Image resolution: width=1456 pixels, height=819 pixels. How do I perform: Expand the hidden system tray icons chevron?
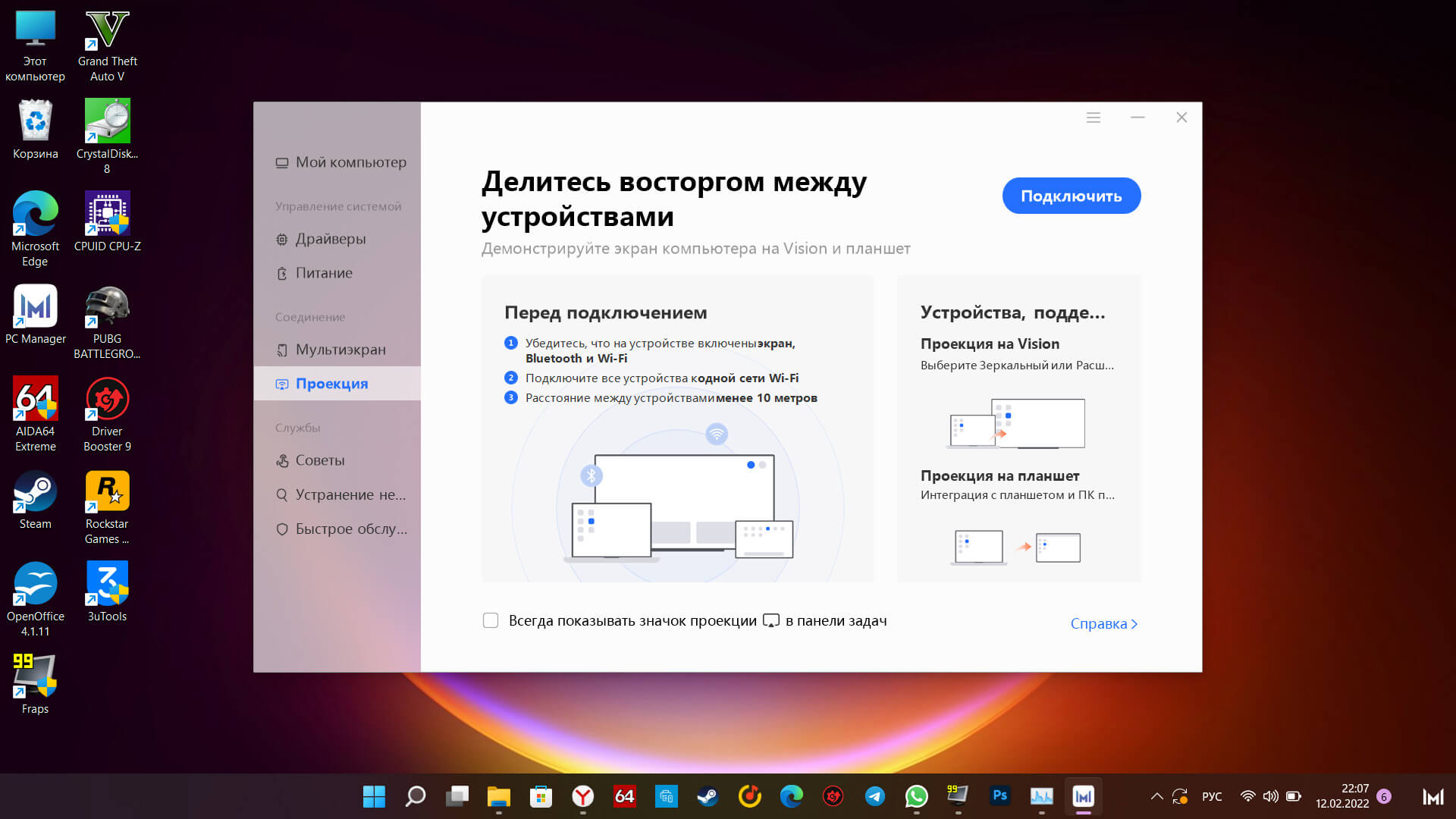(1156, 796)
